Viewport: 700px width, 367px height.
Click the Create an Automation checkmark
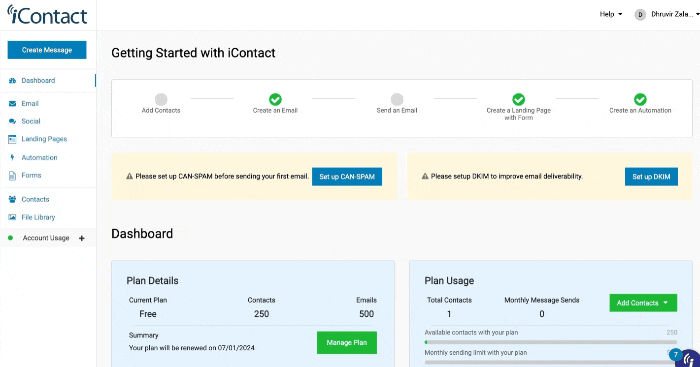point(640,99)
